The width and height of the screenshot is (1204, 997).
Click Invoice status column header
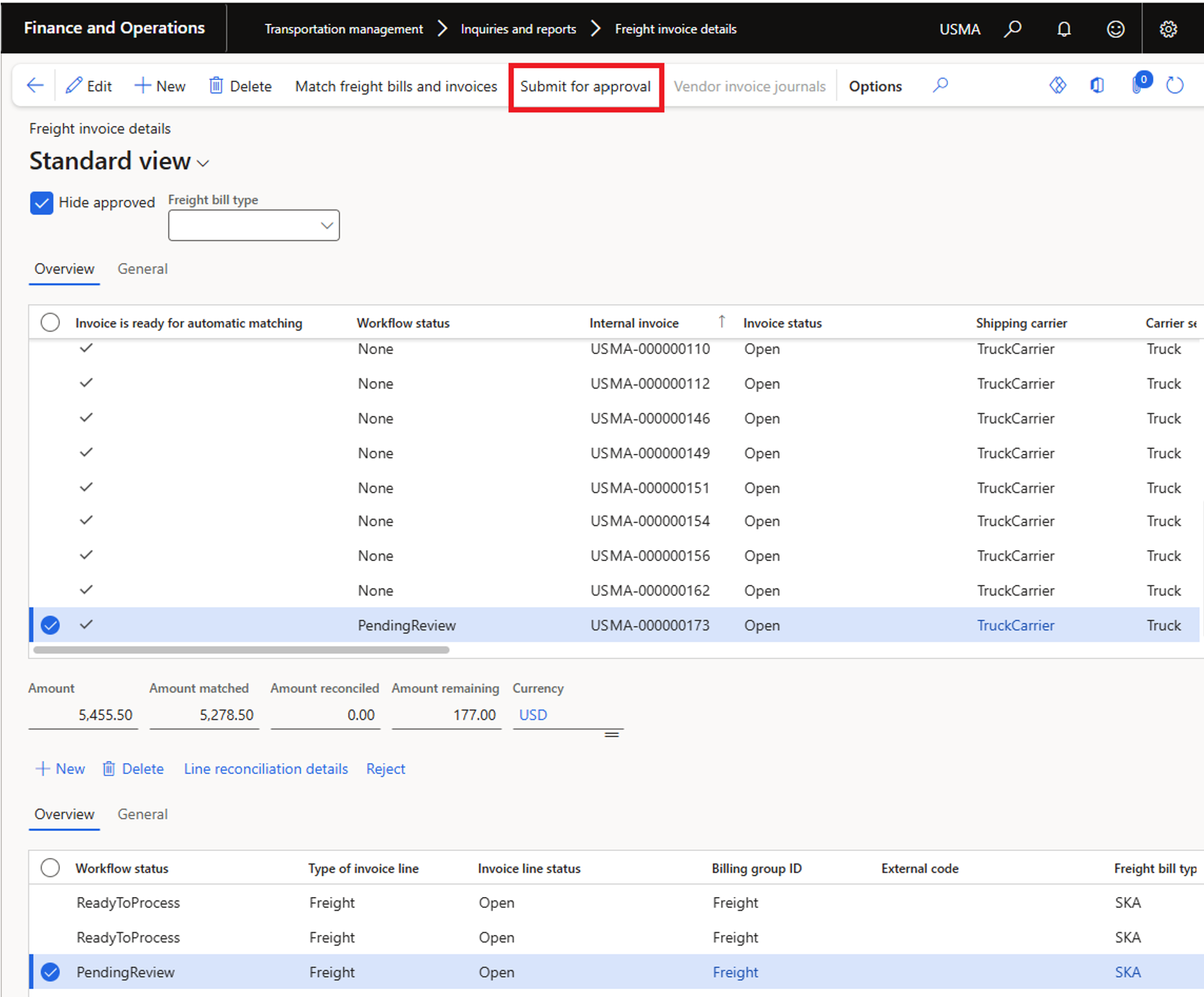(x=783, y=323)
